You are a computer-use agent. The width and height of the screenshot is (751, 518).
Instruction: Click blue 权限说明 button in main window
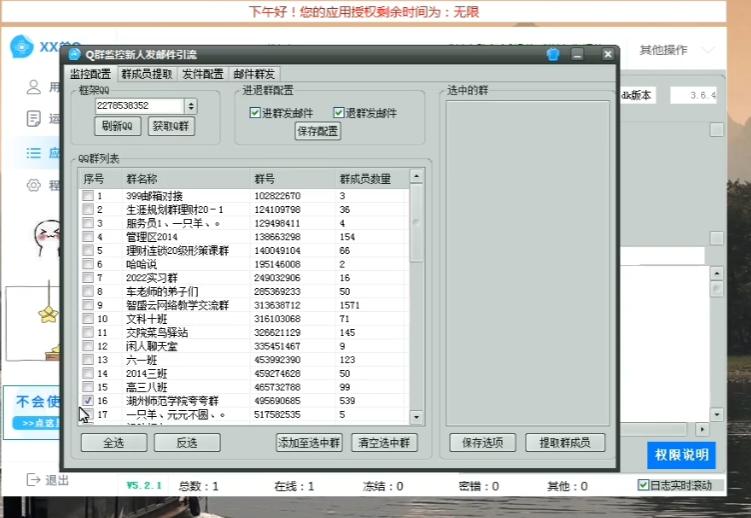tap(682, 455)
